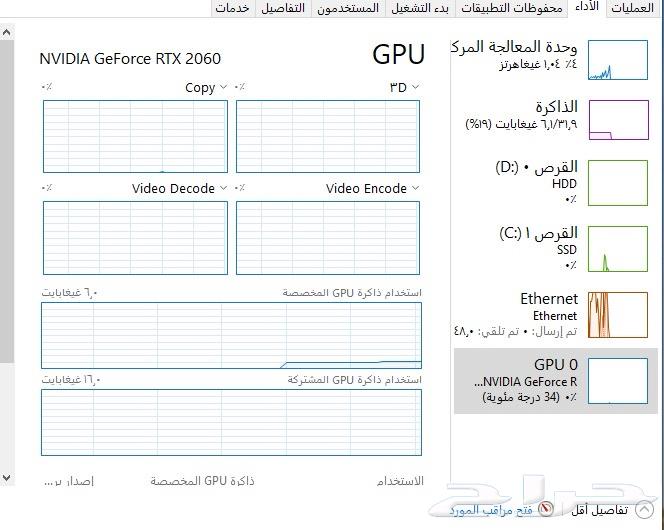664x530 pixels.
Task: Select the CPU وحدة المعالجة entry
Action: [x=556, y=59]
